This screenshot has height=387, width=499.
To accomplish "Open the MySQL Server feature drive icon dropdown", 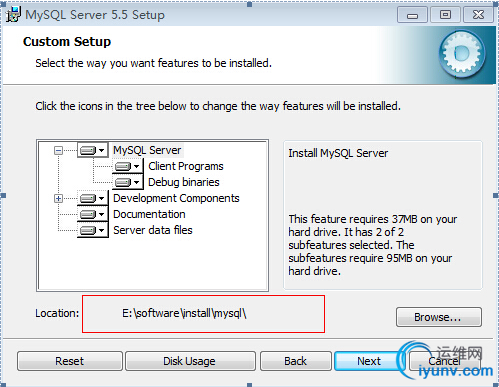I will [x=93, y=150].
